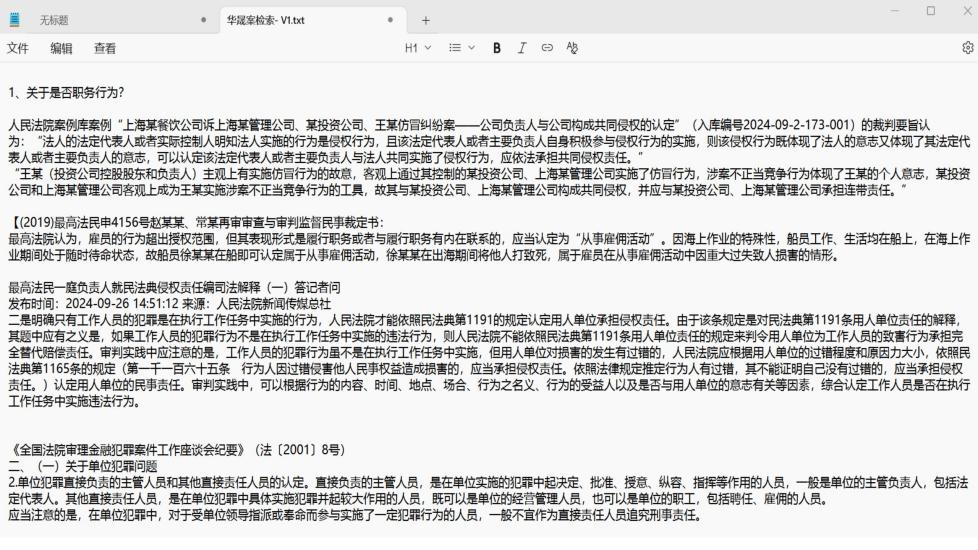Open the 查看 menu
The image size is (978, 550).
[104, 47]
